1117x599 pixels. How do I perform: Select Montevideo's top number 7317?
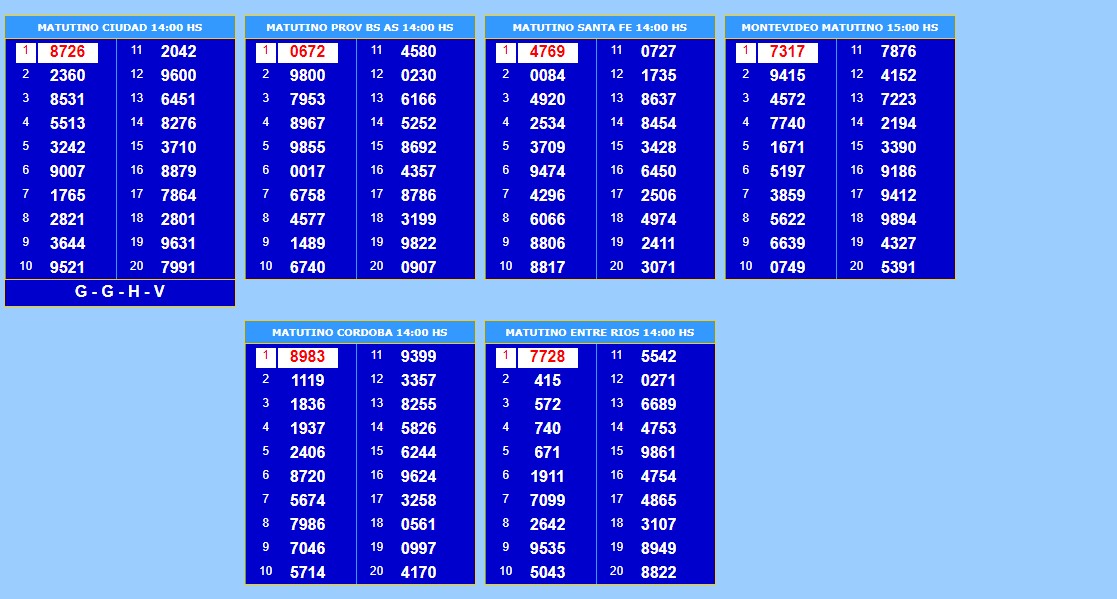[787, 52]
